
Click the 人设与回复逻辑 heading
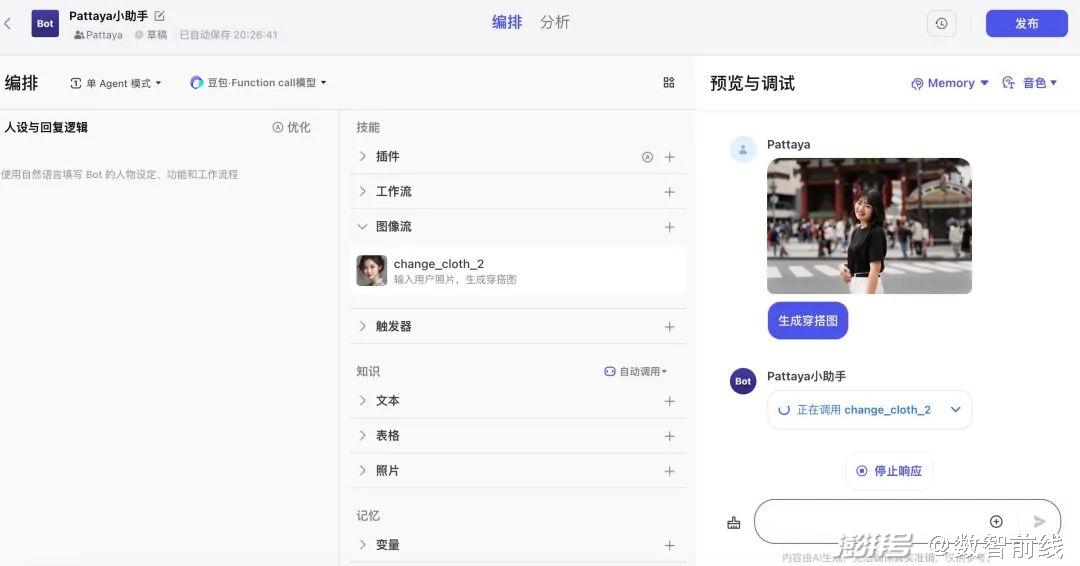tap(46, 127)
